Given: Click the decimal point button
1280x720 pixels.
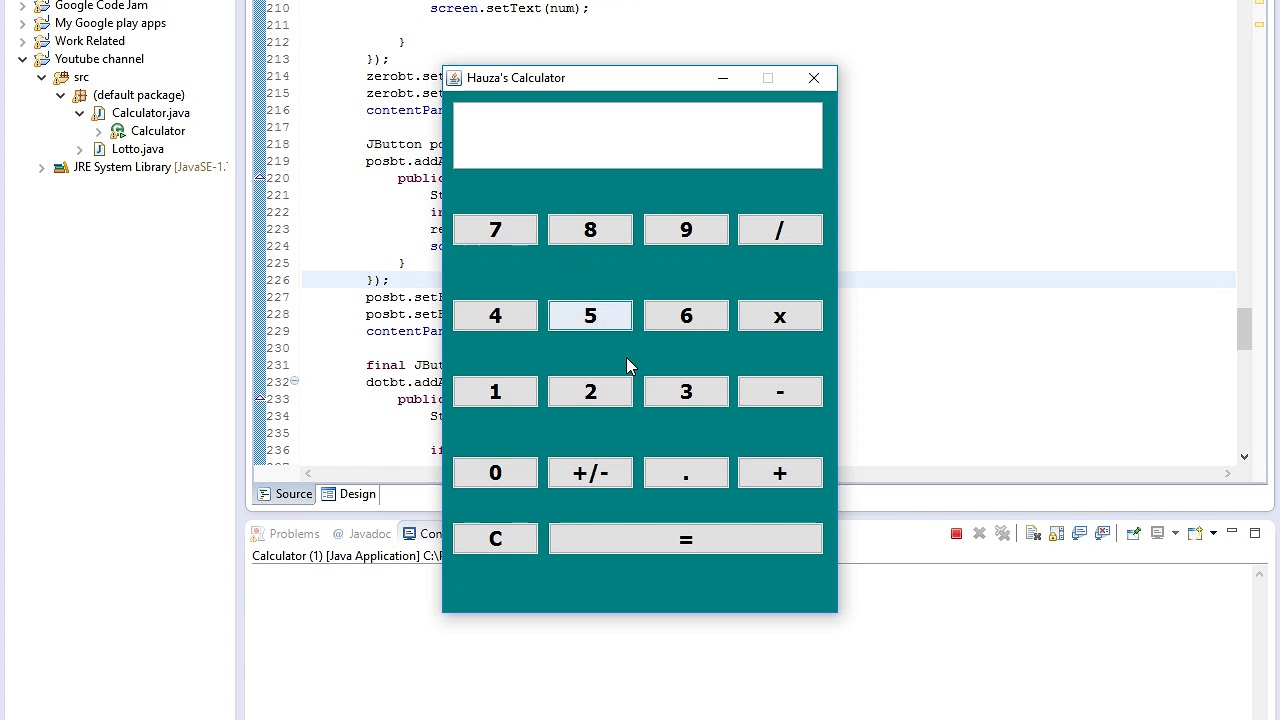Looking at the screenshot, I should 686,473.
